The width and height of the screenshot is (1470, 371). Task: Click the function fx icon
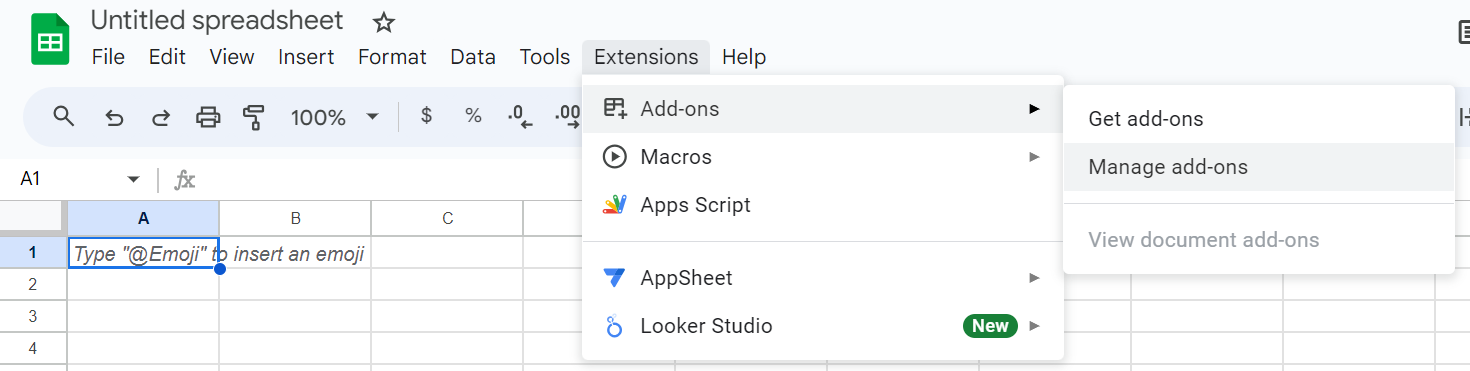coord(185,180)
